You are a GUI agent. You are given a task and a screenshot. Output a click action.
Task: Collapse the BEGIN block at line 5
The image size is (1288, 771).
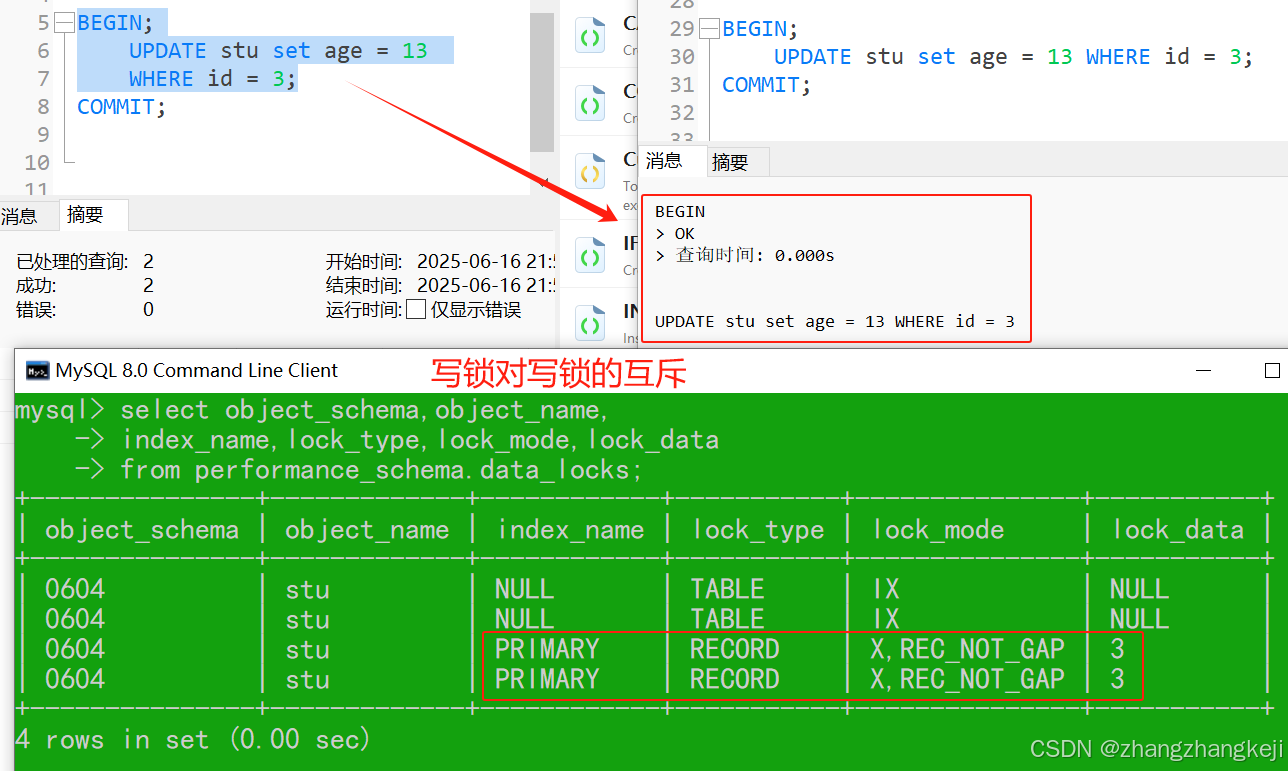pos(64,22)
